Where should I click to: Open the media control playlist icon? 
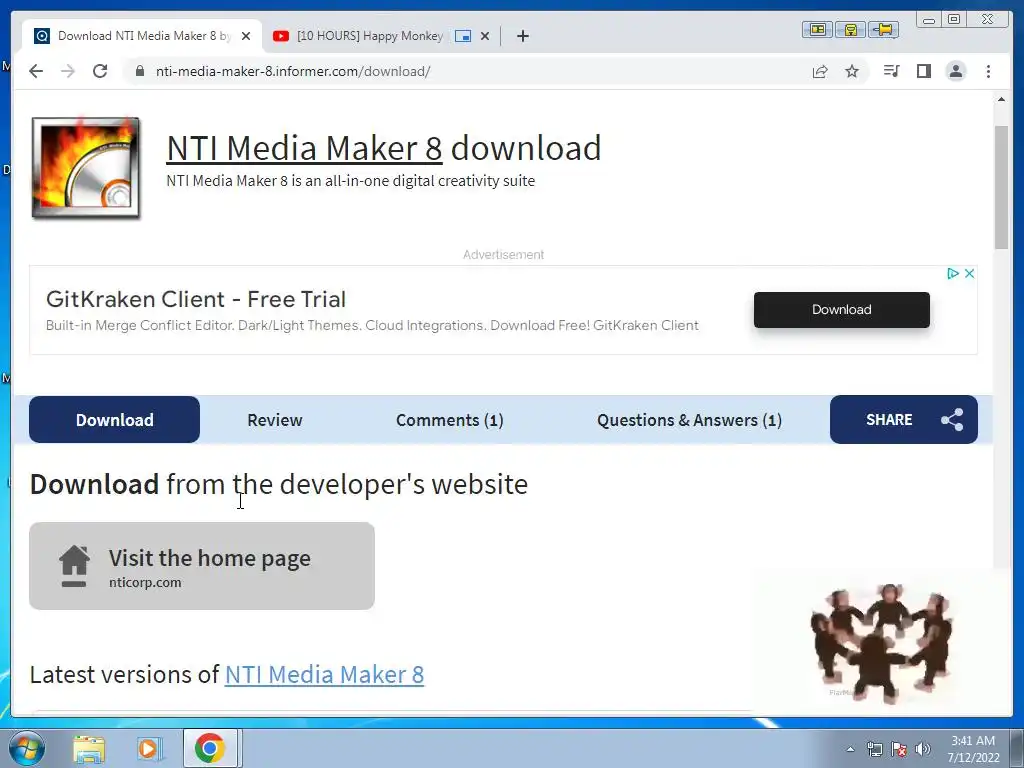[x=891, y=71]
